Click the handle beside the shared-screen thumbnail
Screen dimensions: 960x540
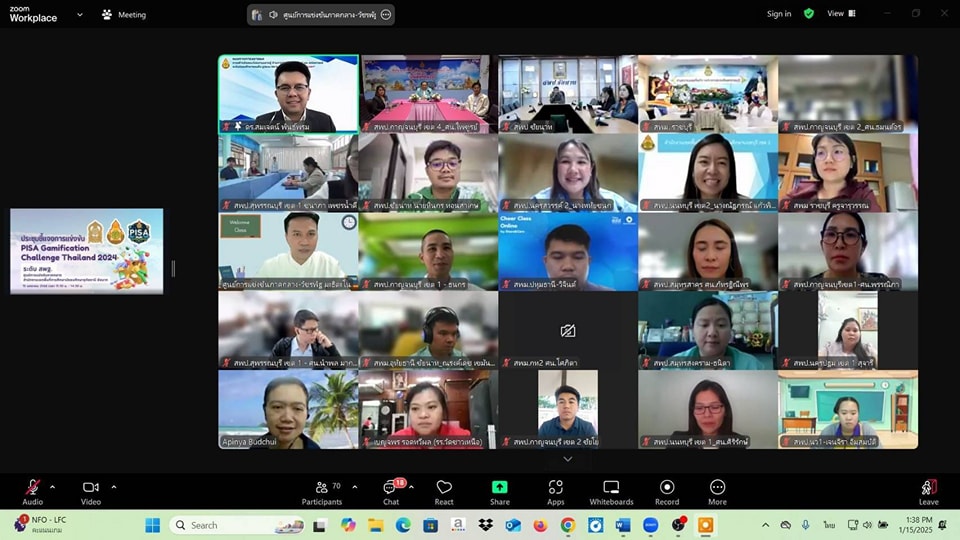[173, 268]
